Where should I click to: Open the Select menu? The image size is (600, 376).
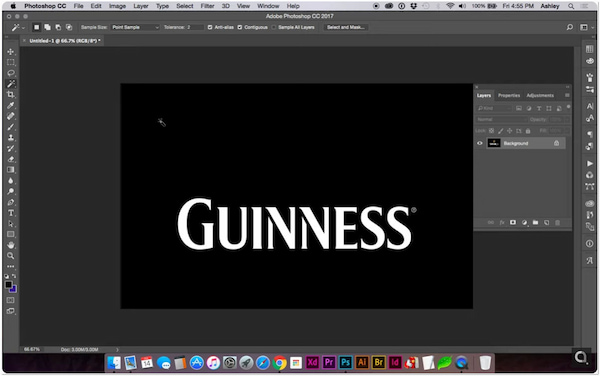[x=184, y=6]
